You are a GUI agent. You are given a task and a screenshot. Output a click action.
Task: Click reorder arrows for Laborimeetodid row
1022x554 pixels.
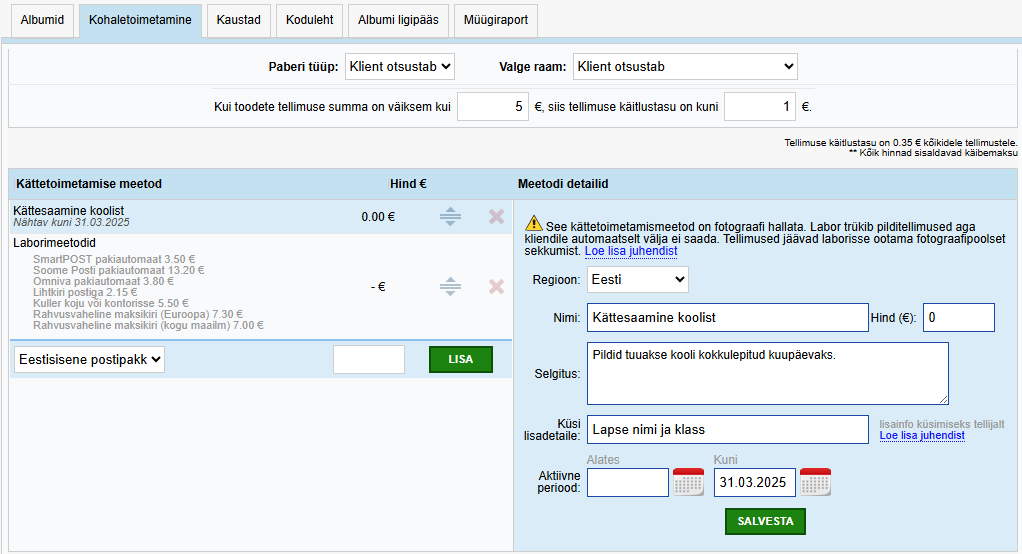[450, 287]
